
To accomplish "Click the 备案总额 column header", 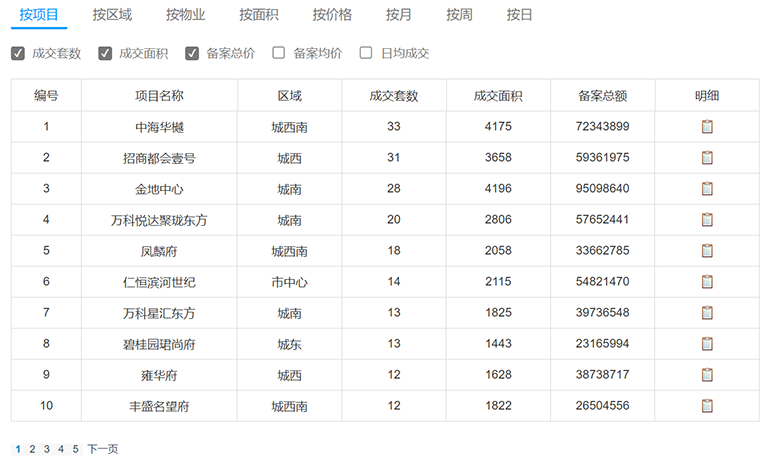I will point(603,95).
